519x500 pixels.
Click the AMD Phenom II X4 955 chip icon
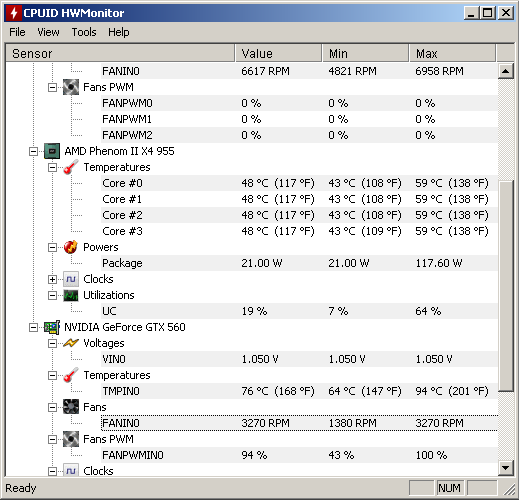pos(52,151)
